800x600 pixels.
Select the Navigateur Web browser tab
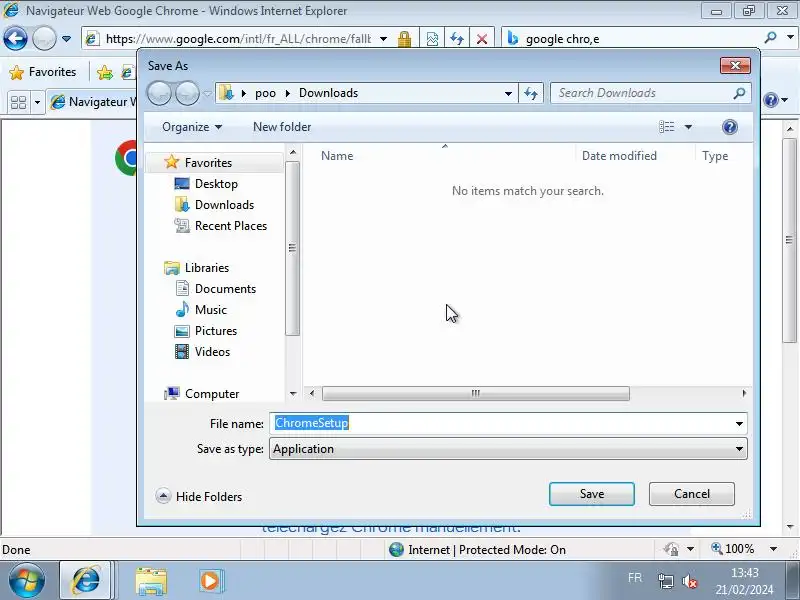click(93, 102)
